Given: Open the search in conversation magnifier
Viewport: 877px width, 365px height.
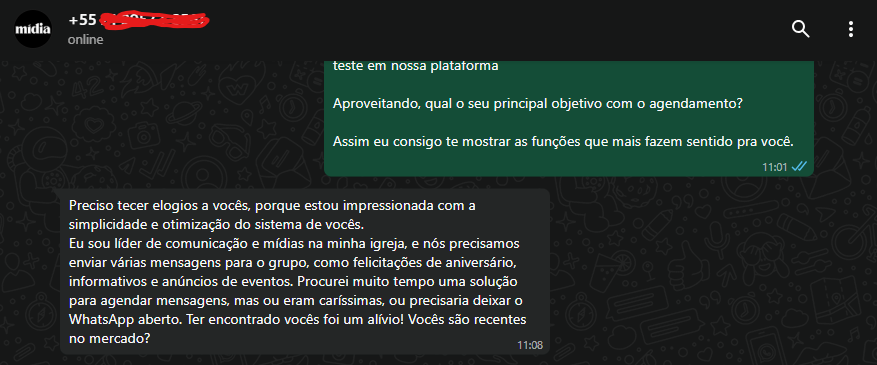Looking at the screenshot, I should coord(800,29).
